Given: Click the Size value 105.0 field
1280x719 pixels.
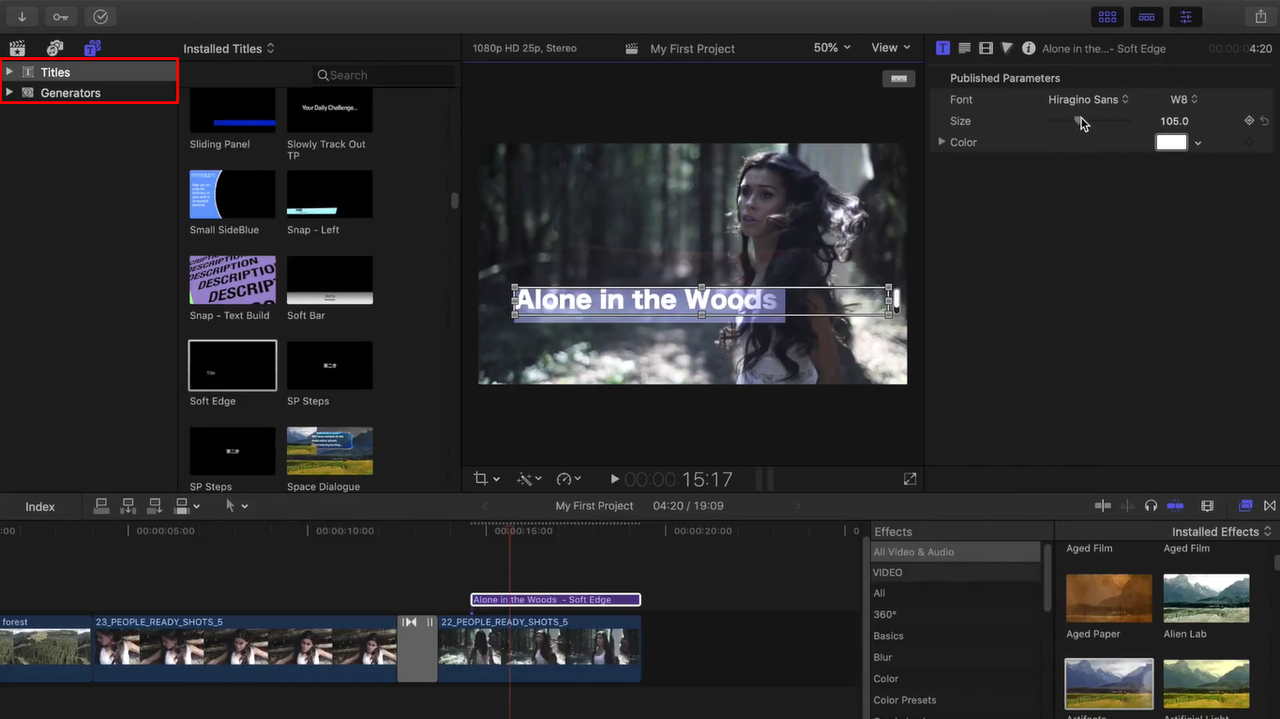Looking at the screenshot, I should (1174, 121).
